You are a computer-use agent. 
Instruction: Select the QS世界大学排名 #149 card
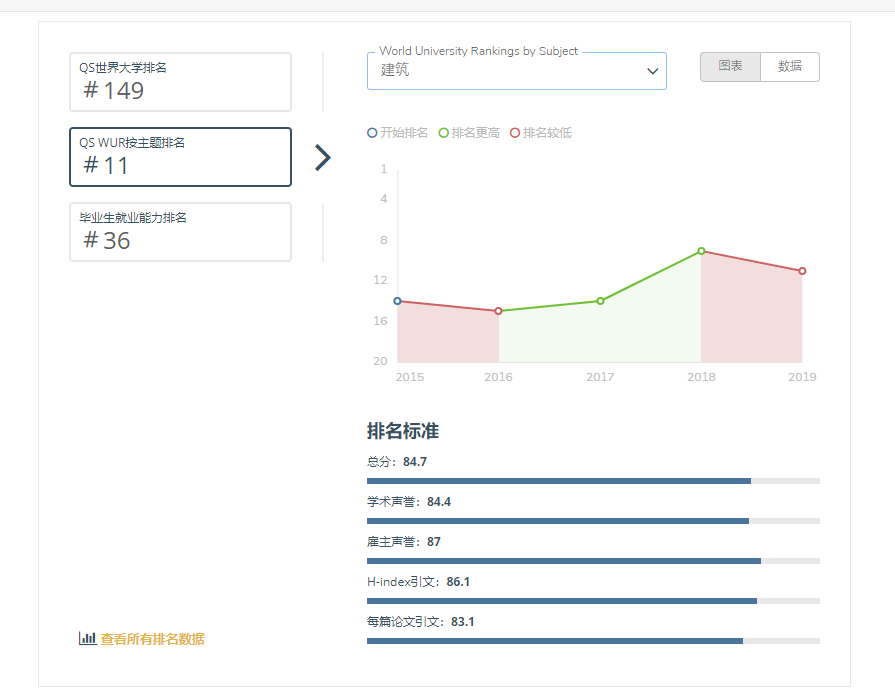[x=180, y=82]
